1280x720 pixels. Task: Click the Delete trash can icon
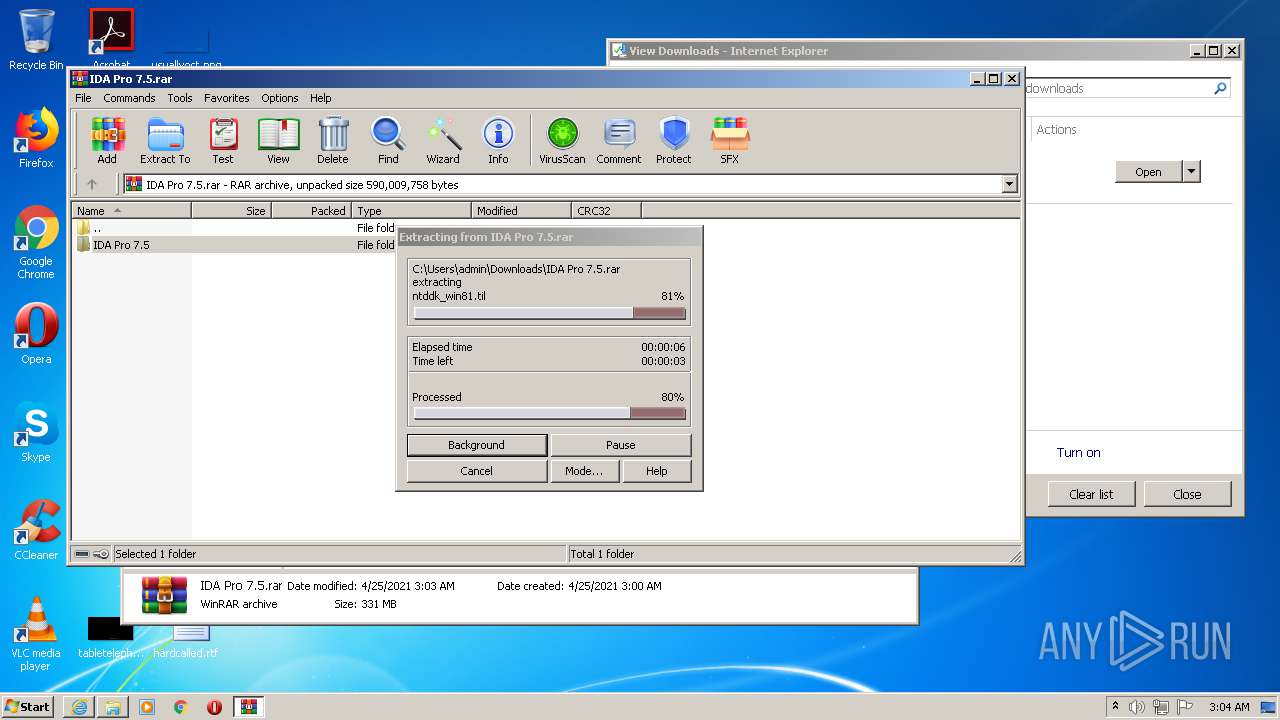click(x=333, y=140)
